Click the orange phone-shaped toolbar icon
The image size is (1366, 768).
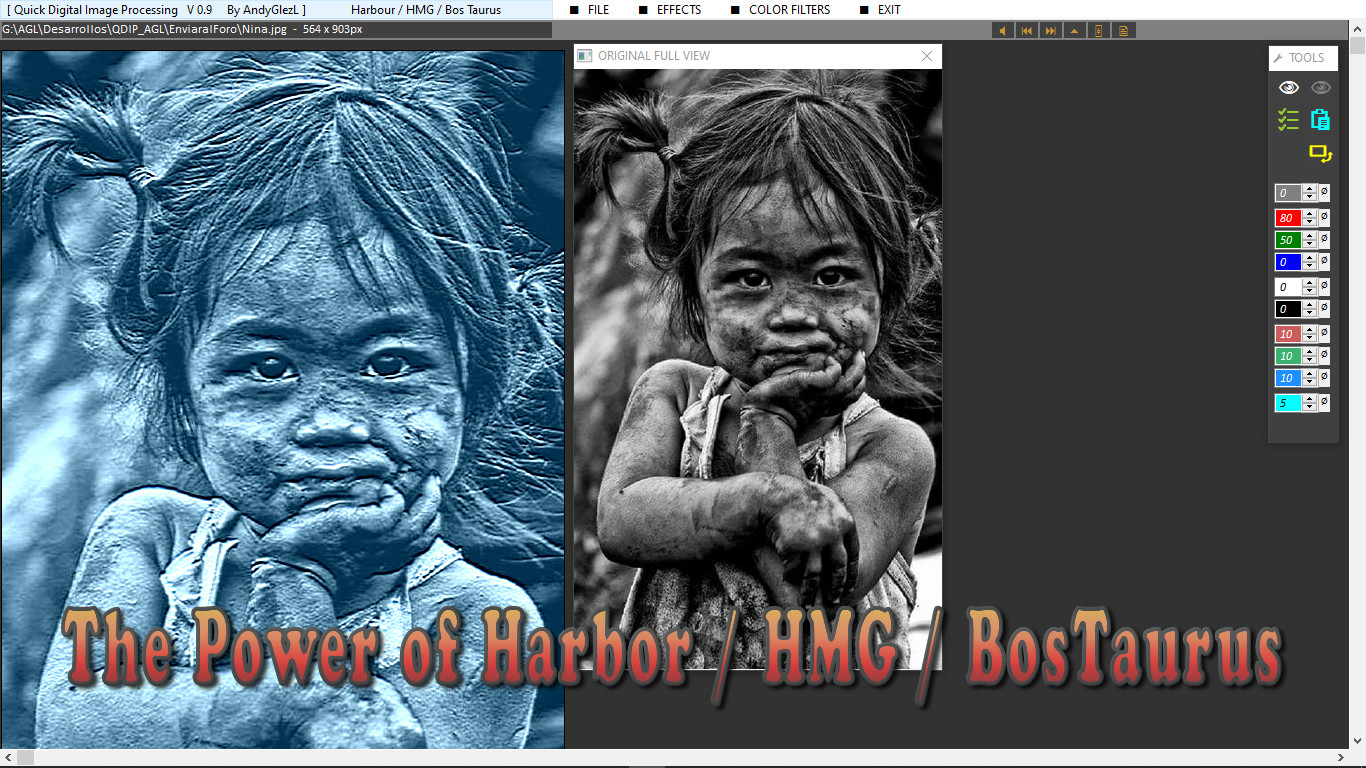[1098, 31]
